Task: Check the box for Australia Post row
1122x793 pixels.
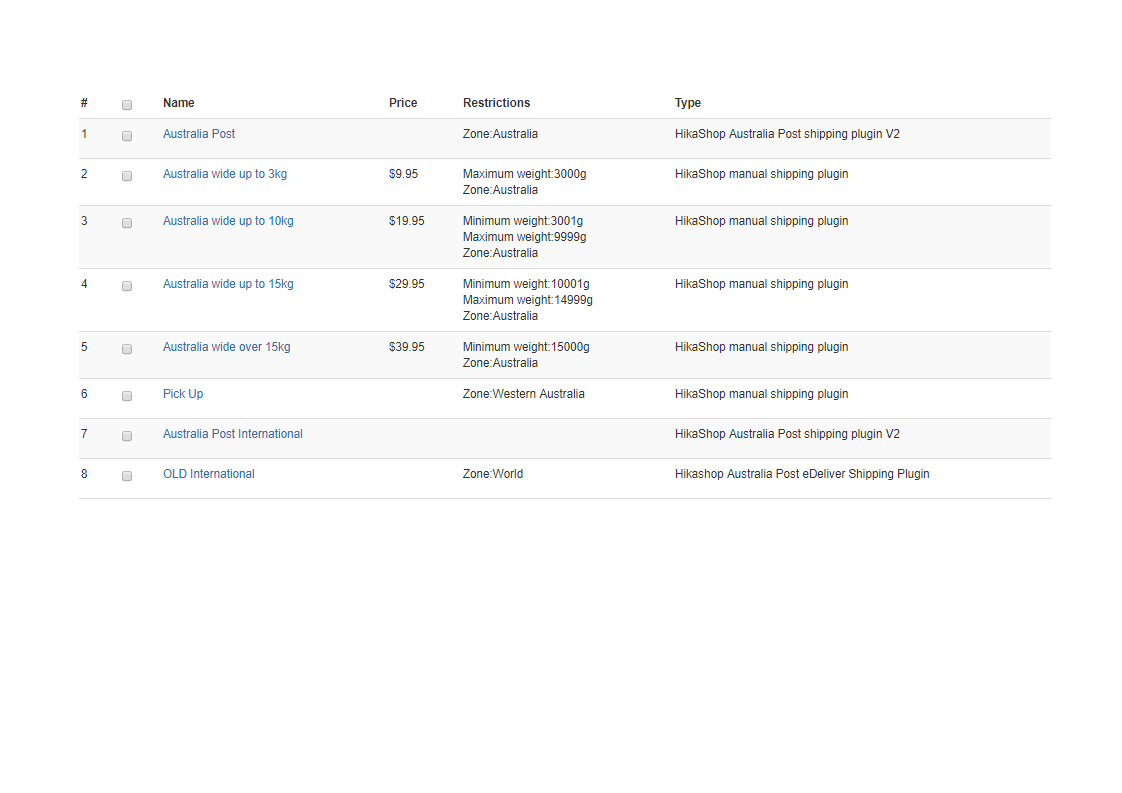Action: tap(127, 136)
